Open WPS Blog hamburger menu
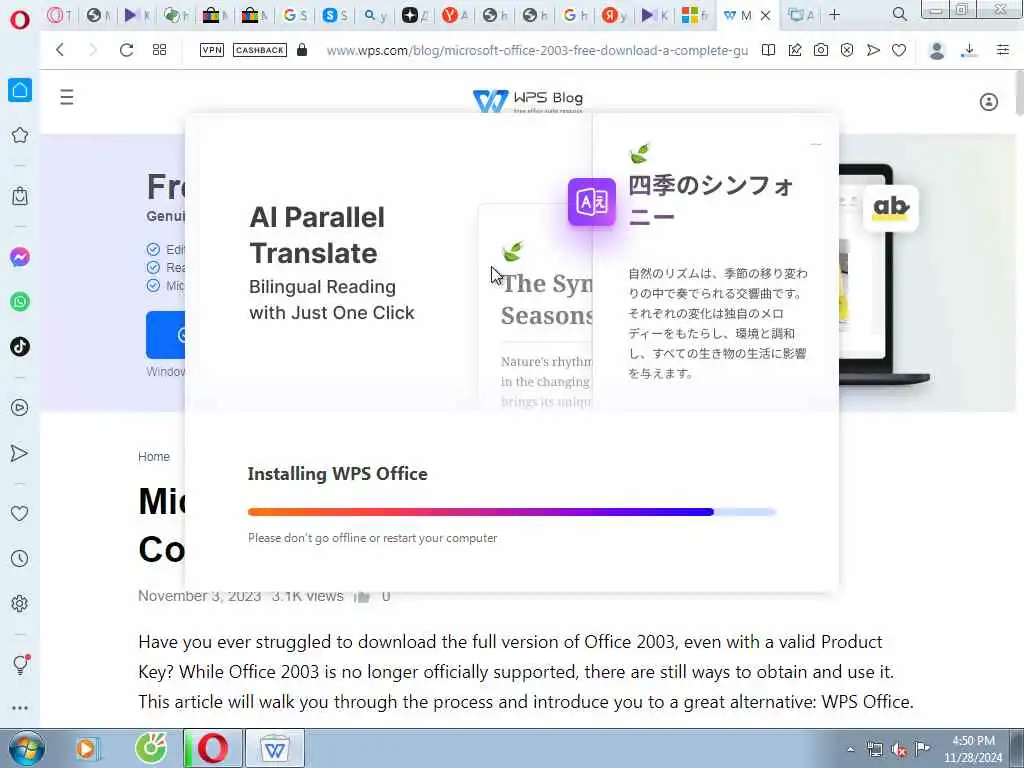The height and width of the screenshot is (768, 1024). [x=67, y=98]
